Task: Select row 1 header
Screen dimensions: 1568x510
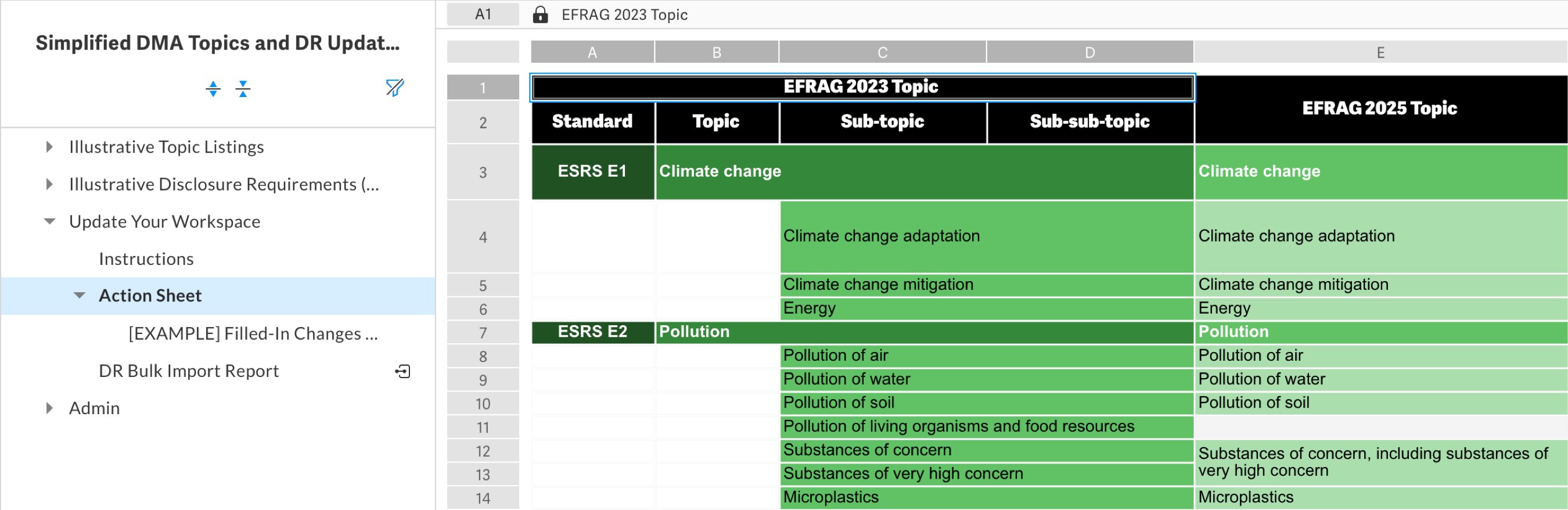Action: point(483,88)
